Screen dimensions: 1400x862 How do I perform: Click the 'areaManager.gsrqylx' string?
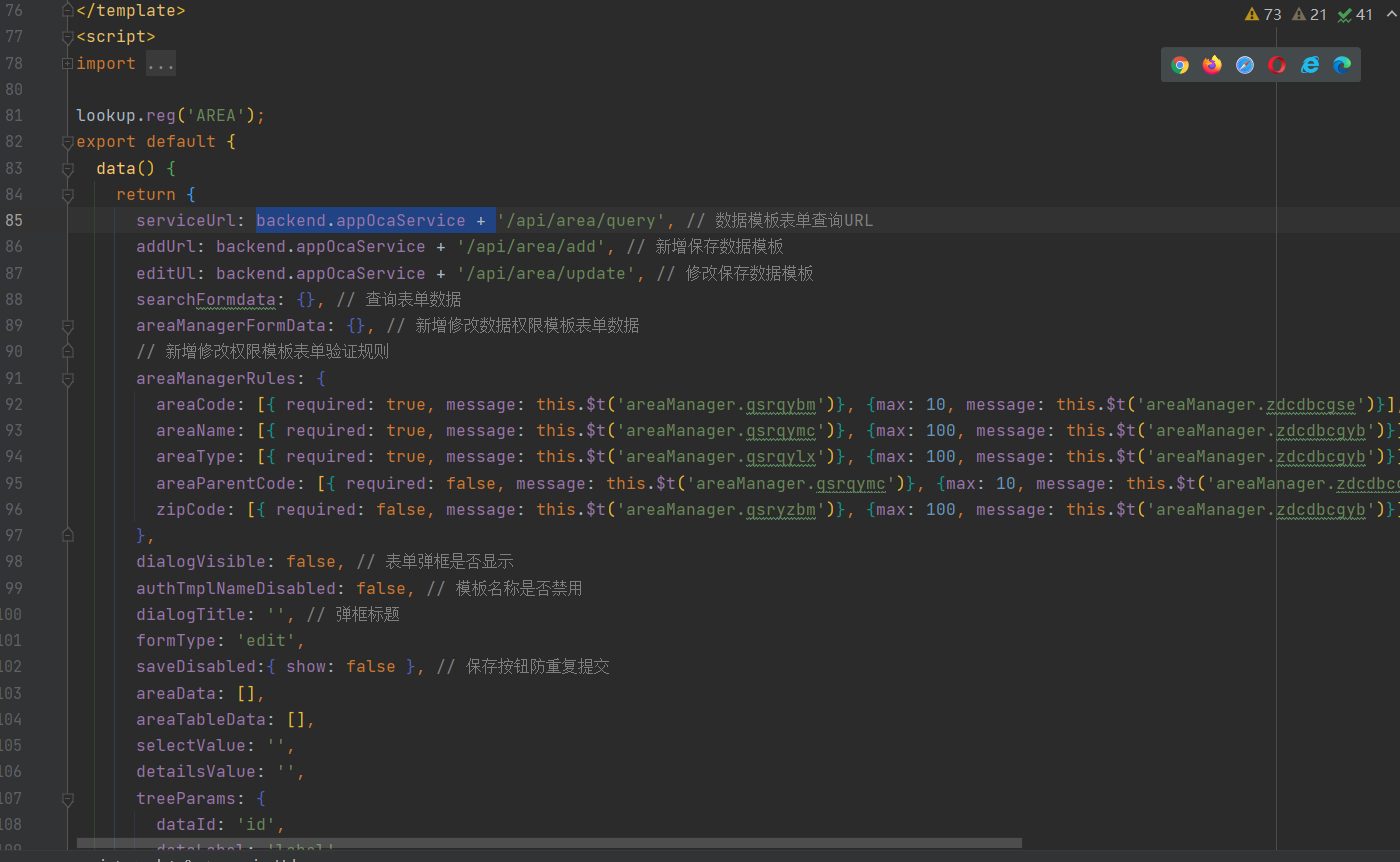tap(721, 456)
